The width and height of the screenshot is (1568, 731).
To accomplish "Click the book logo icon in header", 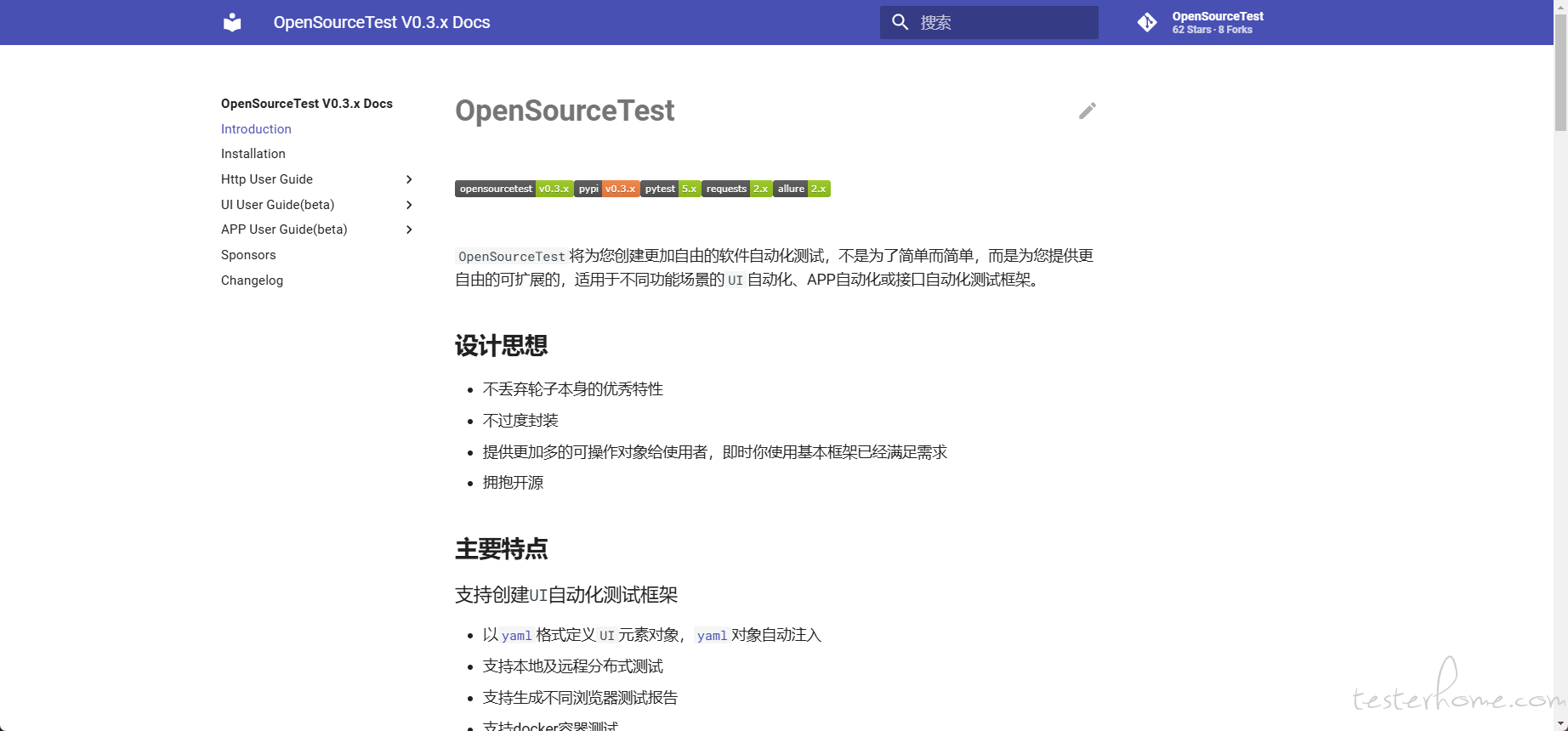I will 232,22.
